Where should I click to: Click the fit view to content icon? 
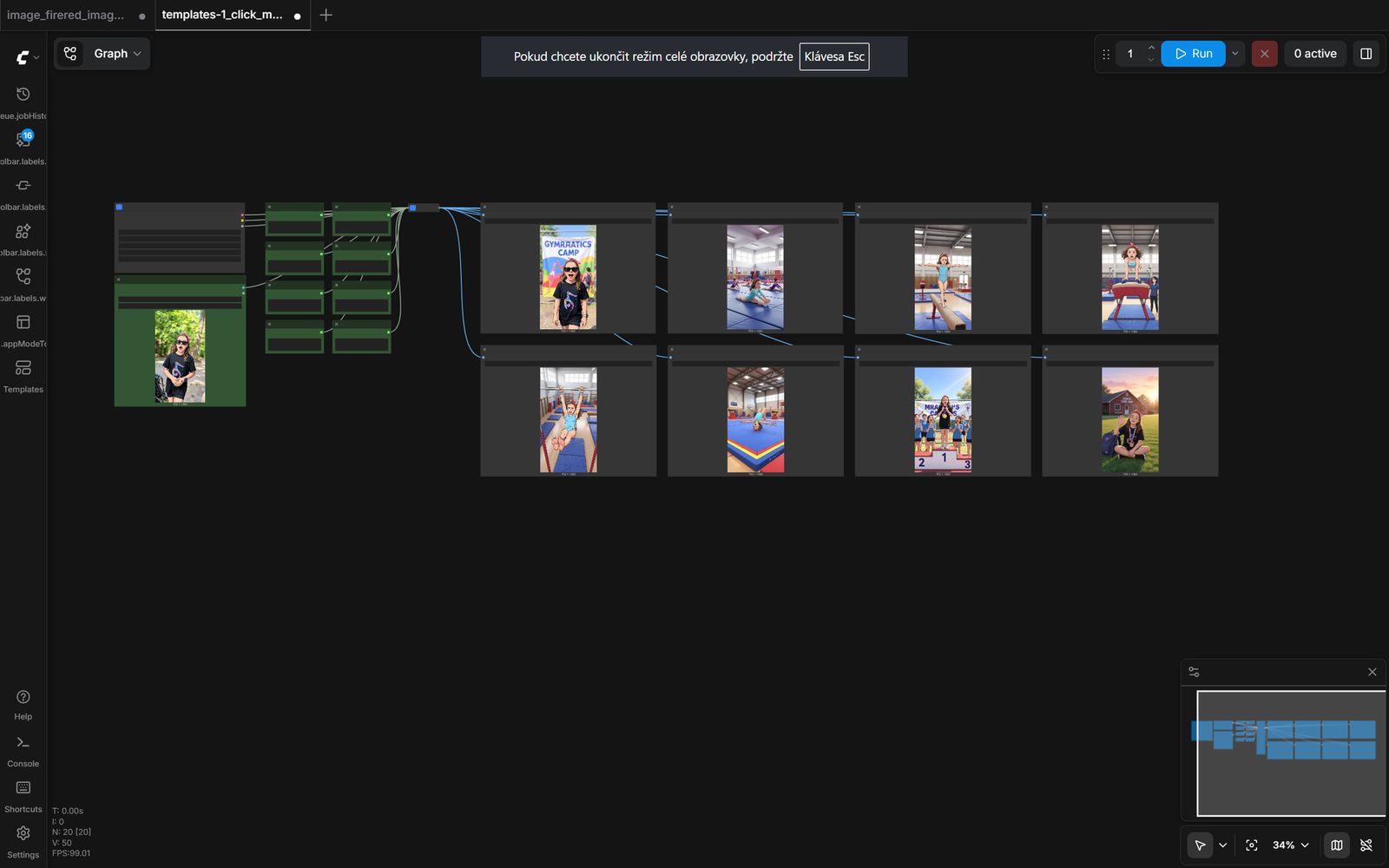tap(1251, 845)
